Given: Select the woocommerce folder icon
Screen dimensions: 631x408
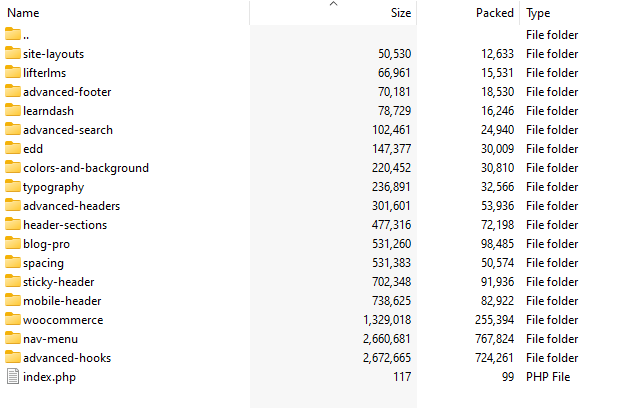Looking at the screenshot, I should pos(12,320).
